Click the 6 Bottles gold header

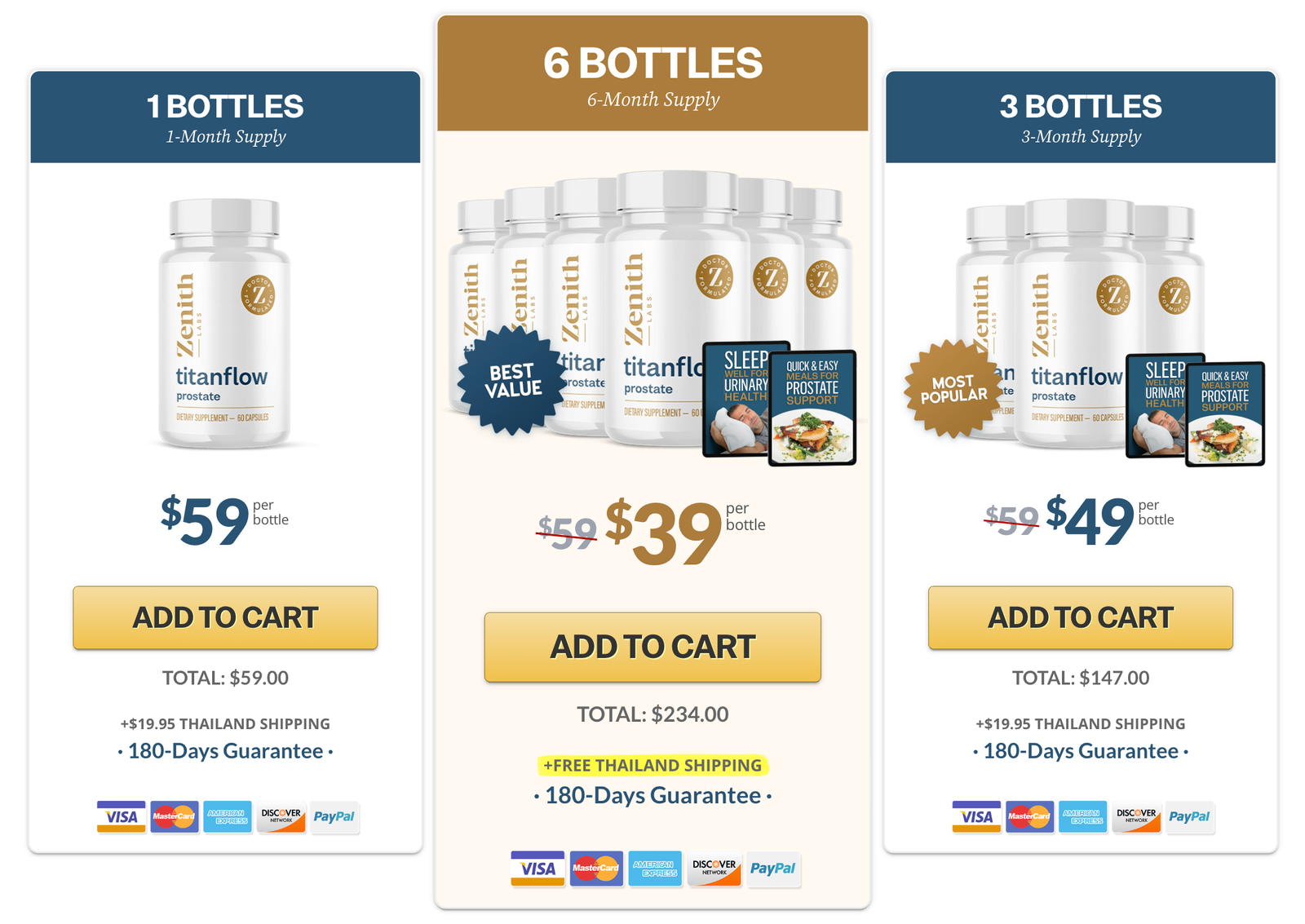pos(652,73)
